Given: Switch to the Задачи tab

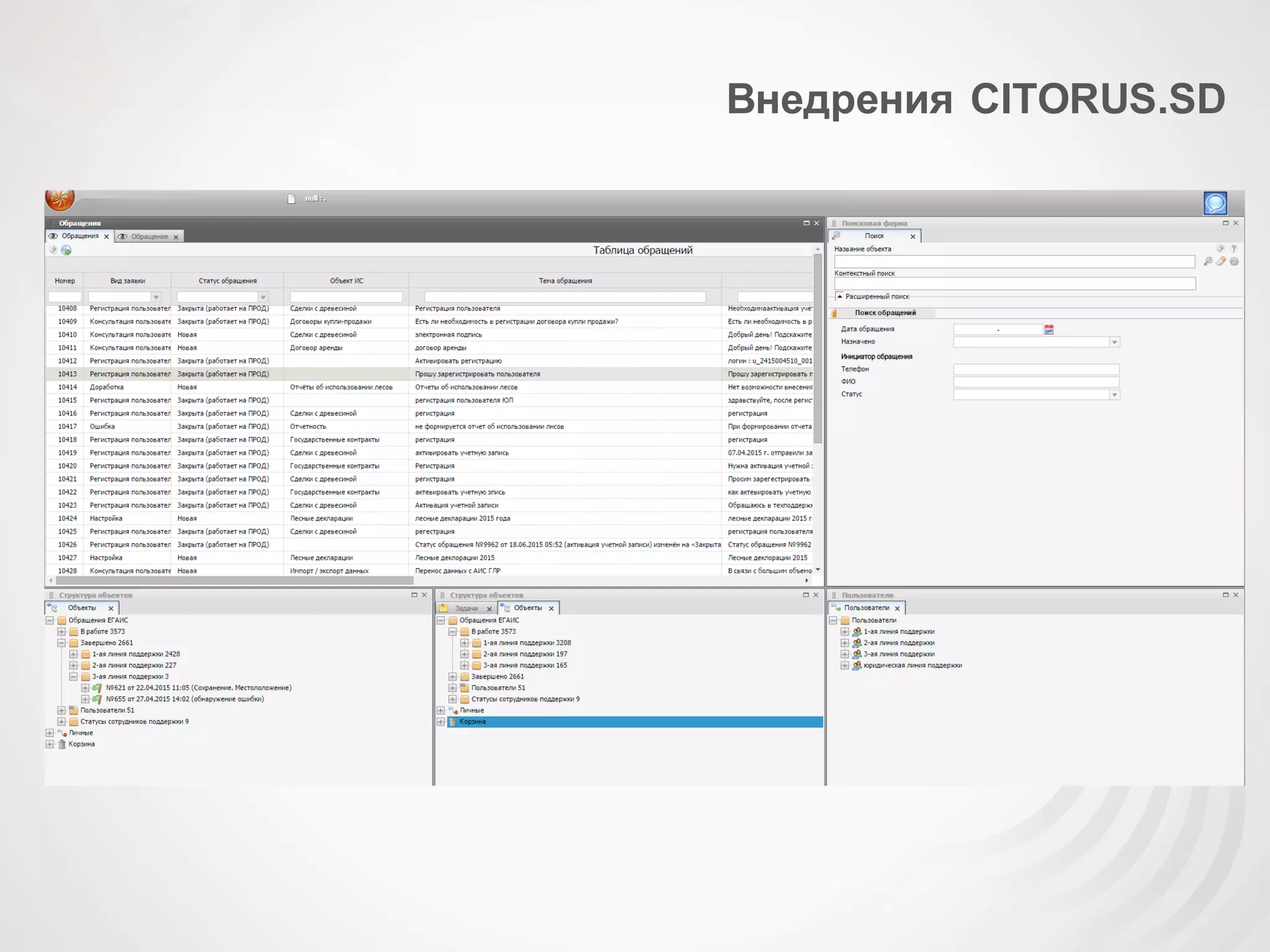Looking at the screenshot, I should click(x=466, y=609).
